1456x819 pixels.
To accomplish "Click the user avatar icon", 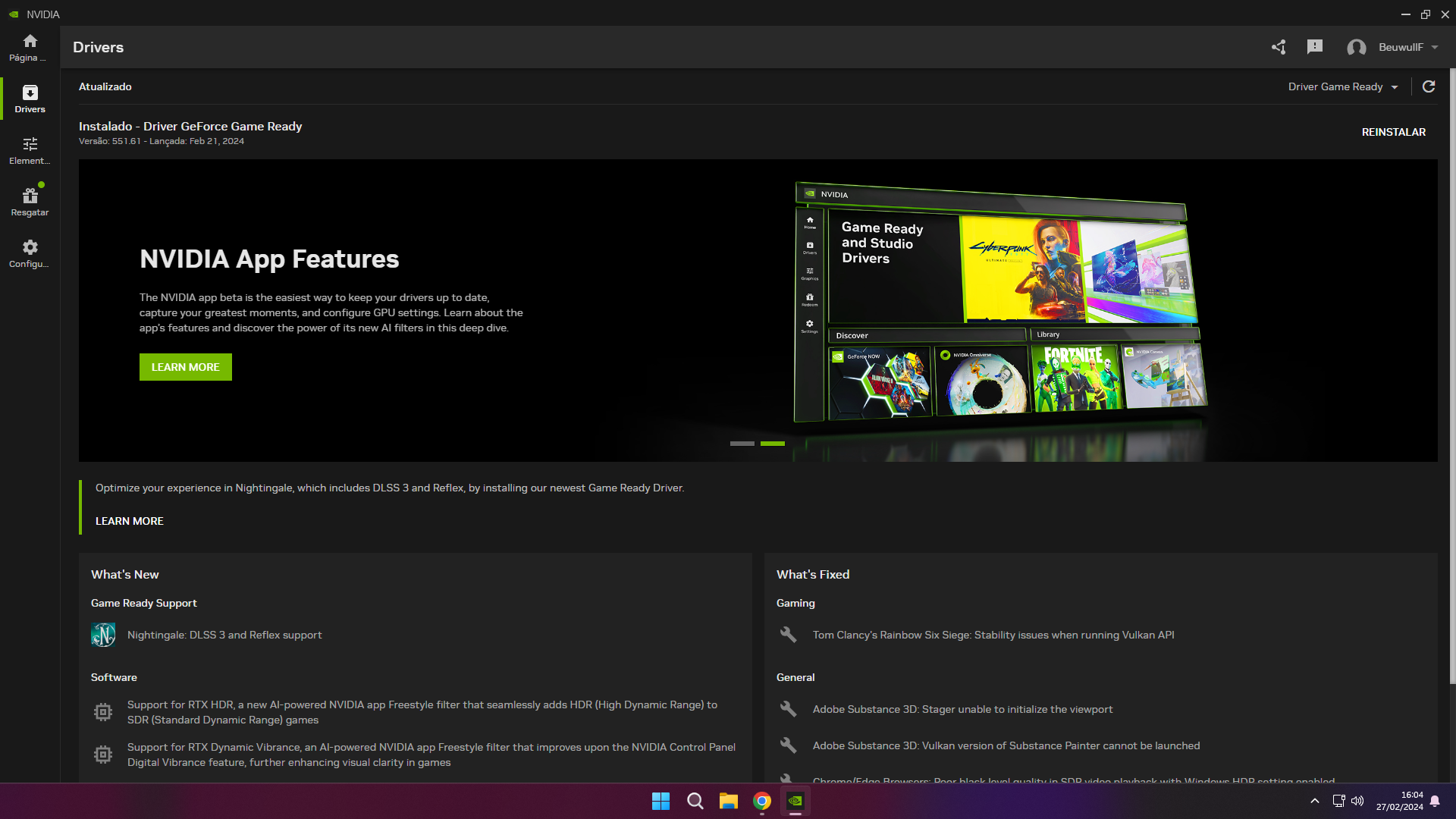I will click(1357, 48).
